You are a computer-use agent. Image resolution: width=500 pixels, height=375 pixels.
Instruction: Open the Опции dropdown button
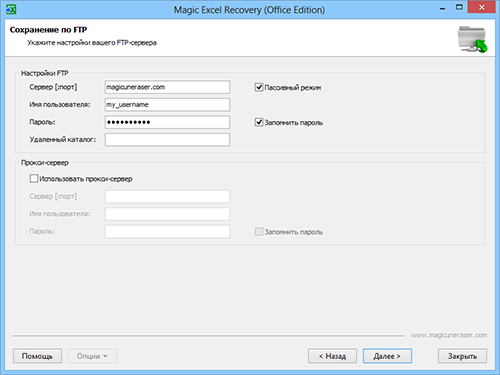click(92, 356)
